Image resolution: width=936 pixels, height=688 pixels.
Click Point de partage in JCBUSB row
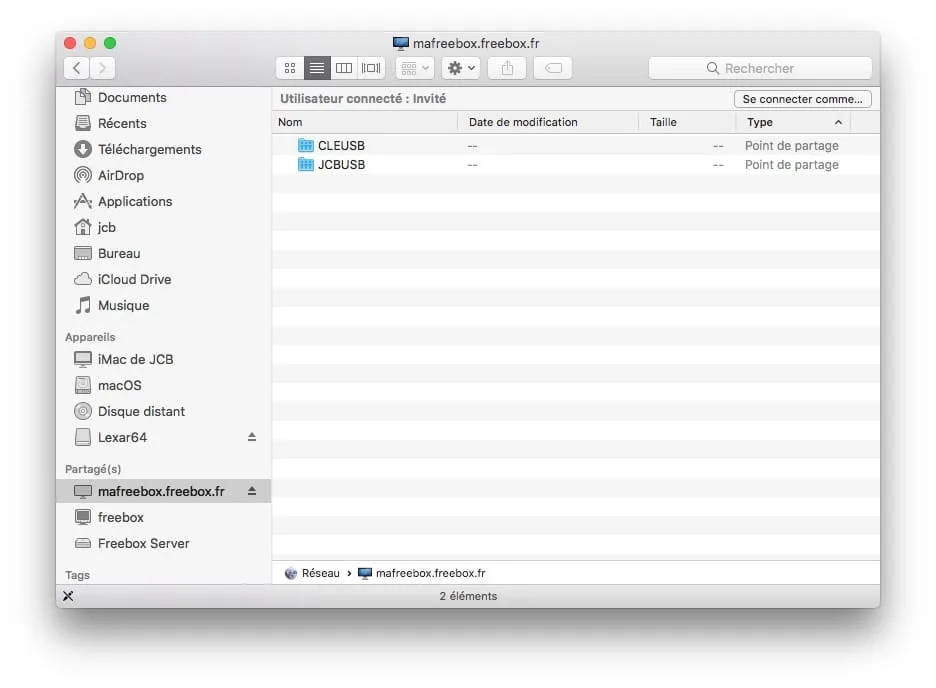792,165
